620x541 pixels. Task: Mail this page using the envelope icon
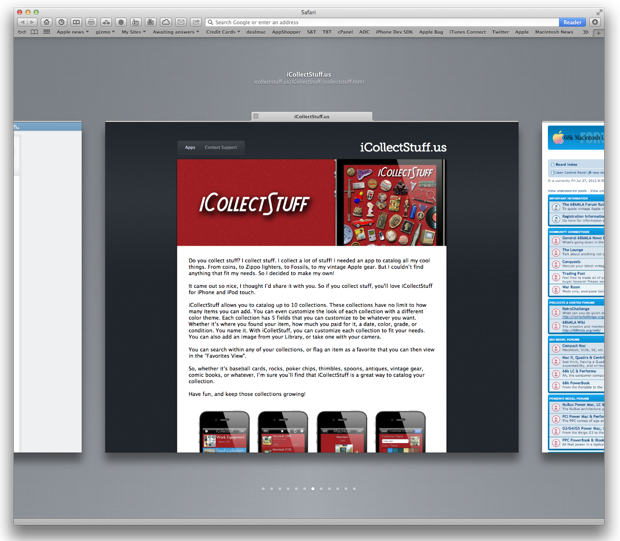click(x=181, y=22)
